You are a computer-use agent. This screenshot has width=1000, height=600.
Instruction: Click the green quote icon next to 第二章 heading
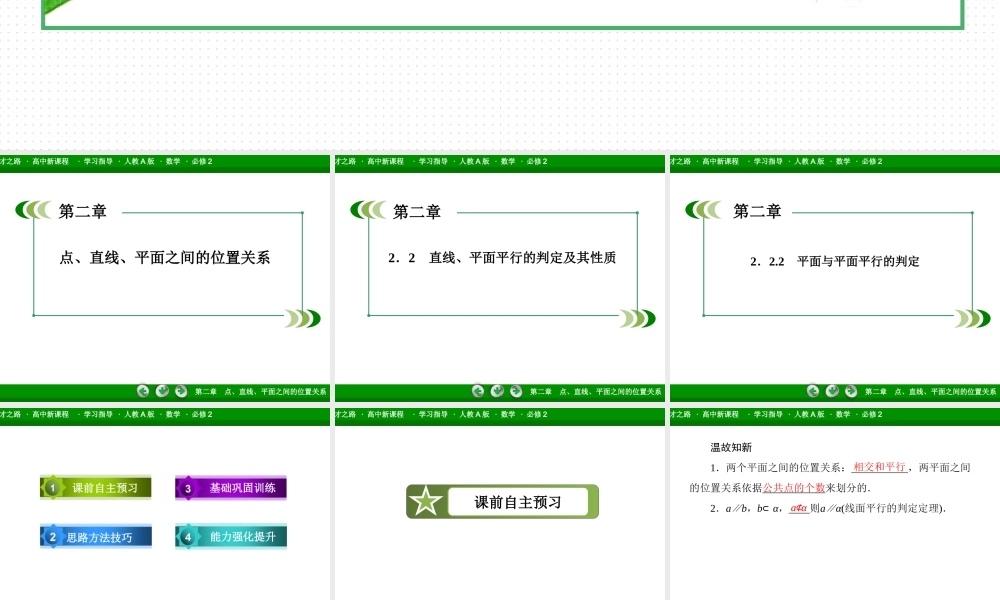tap(30, 210)
